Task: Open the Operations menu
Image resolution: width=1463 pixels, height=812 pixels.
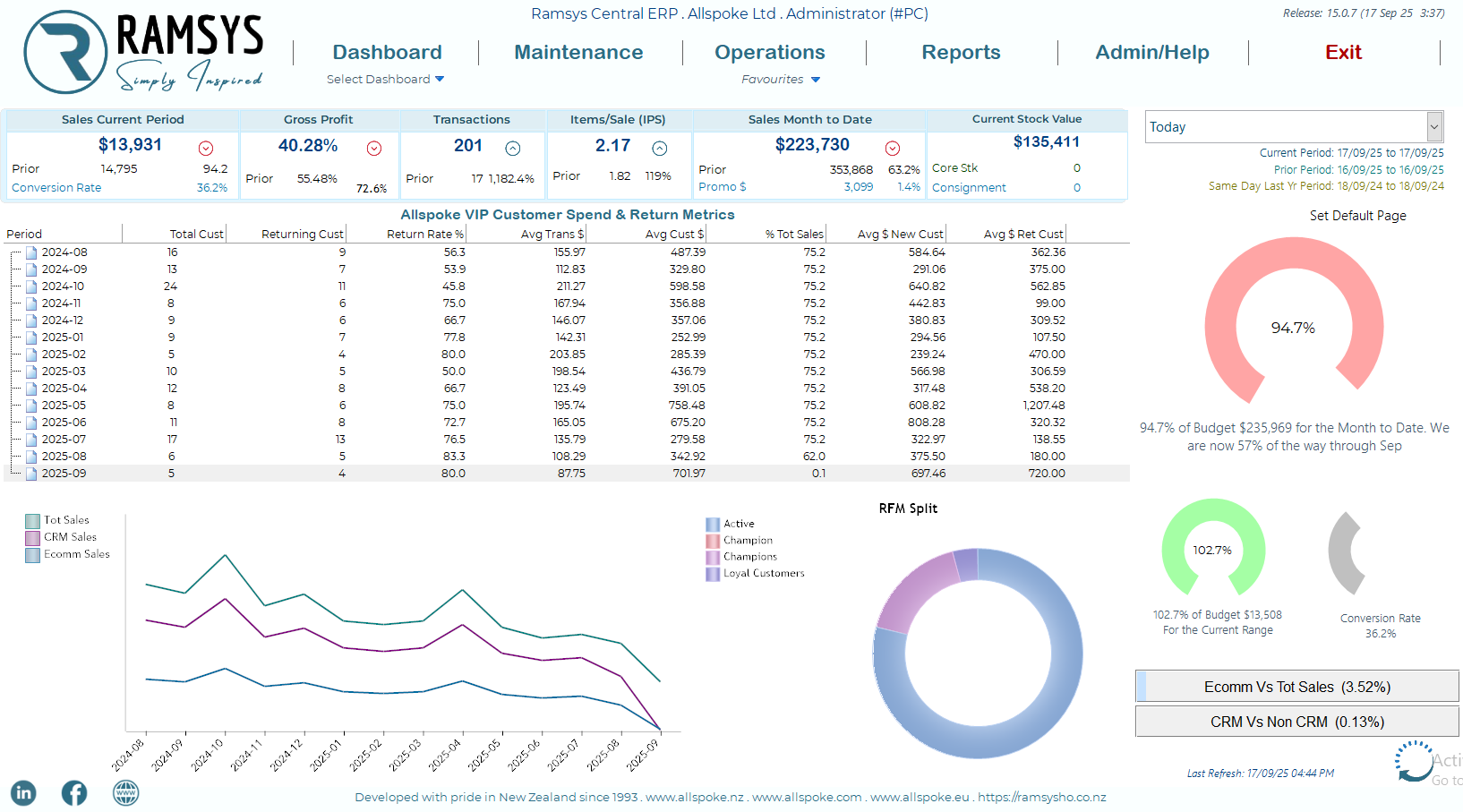Action: click(770, 52)
